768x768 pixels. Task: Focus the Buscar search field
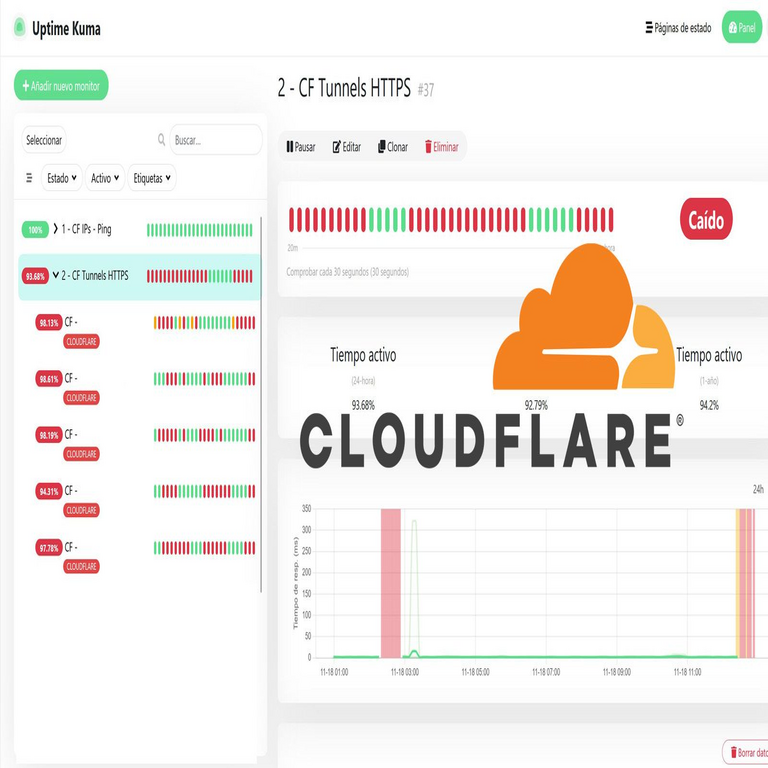pos(216,140)
